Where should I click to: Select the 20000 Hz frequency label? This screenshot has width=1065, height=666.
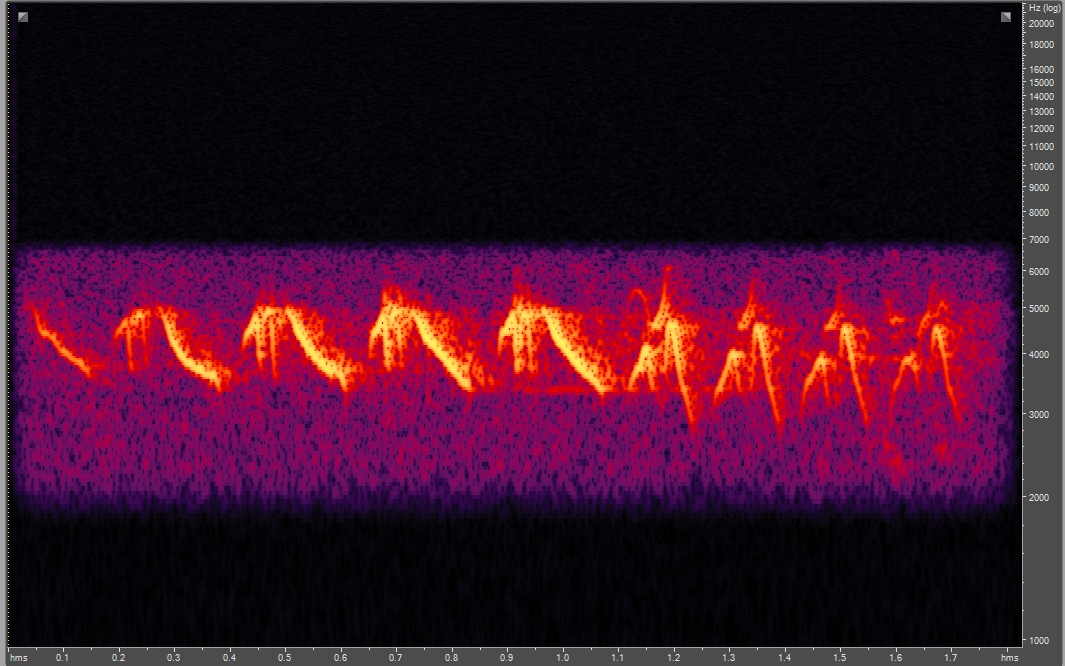click(1041, 23)
